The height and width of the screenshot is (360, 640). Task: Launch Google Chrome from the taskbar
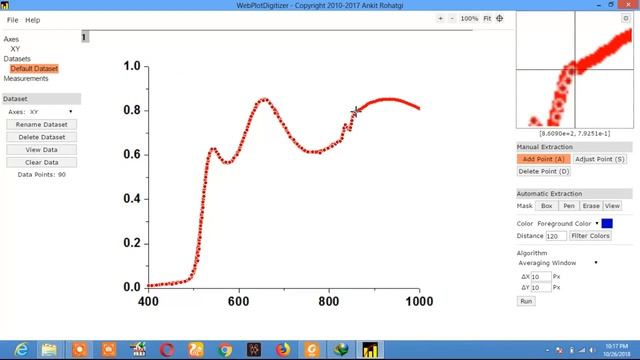[x=225, y=350]
